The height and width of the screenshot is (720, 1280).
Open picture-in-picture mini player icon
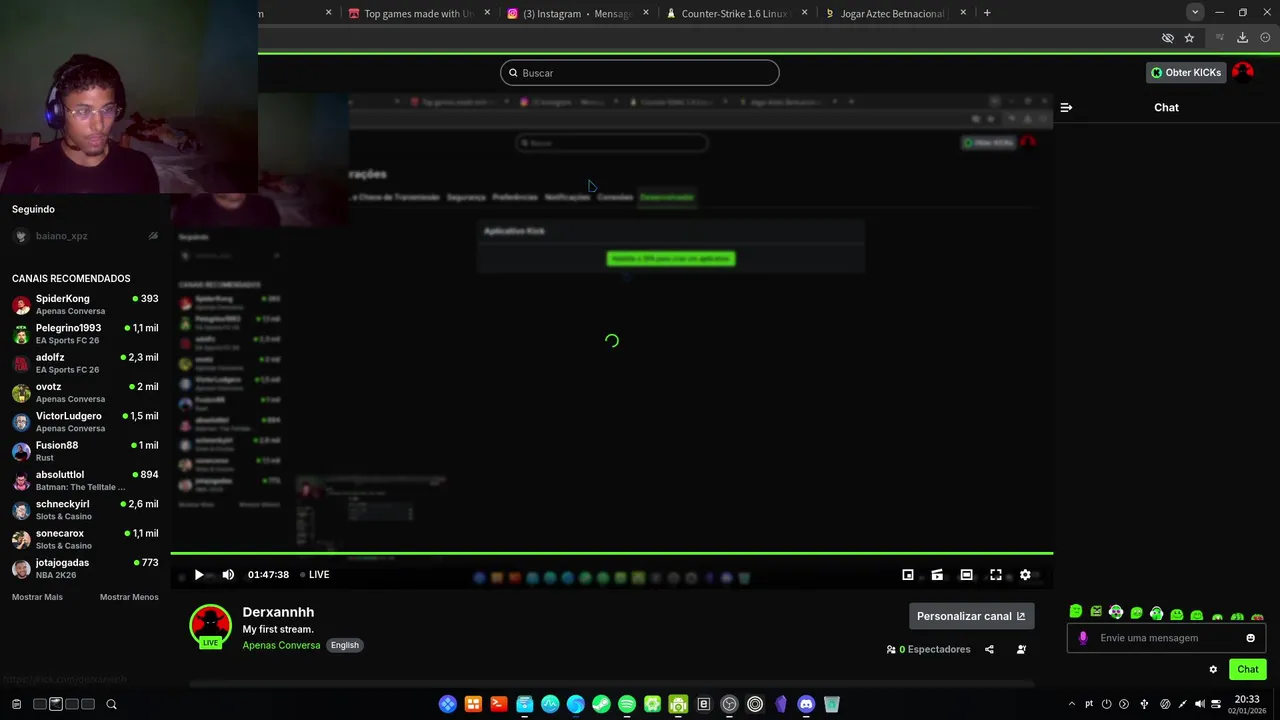(908, 575)
